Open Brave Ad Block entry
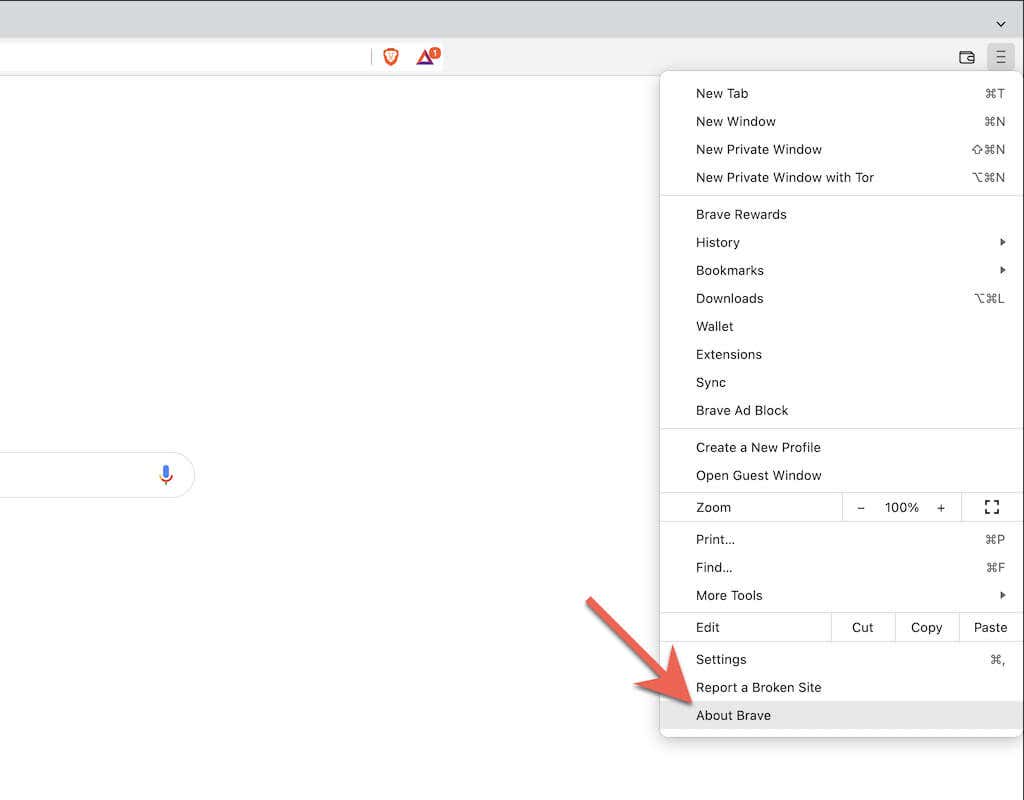The width and height of the screenshot is (1024, 800). click(841, 411)
